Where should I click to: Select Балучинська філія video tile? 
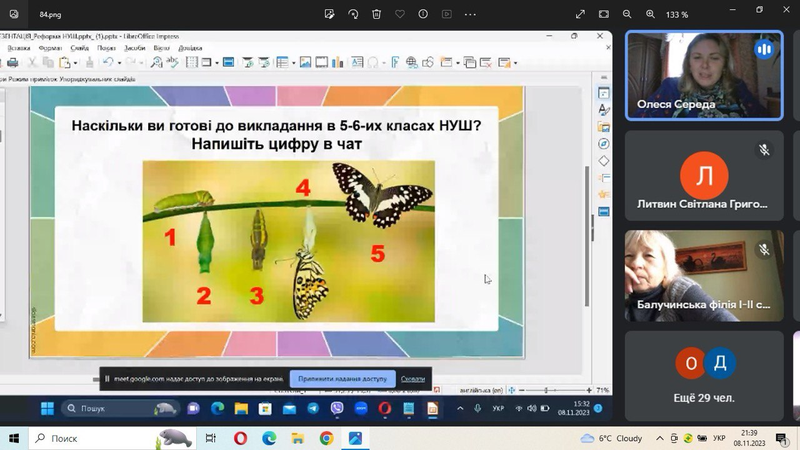pos(704,276)
